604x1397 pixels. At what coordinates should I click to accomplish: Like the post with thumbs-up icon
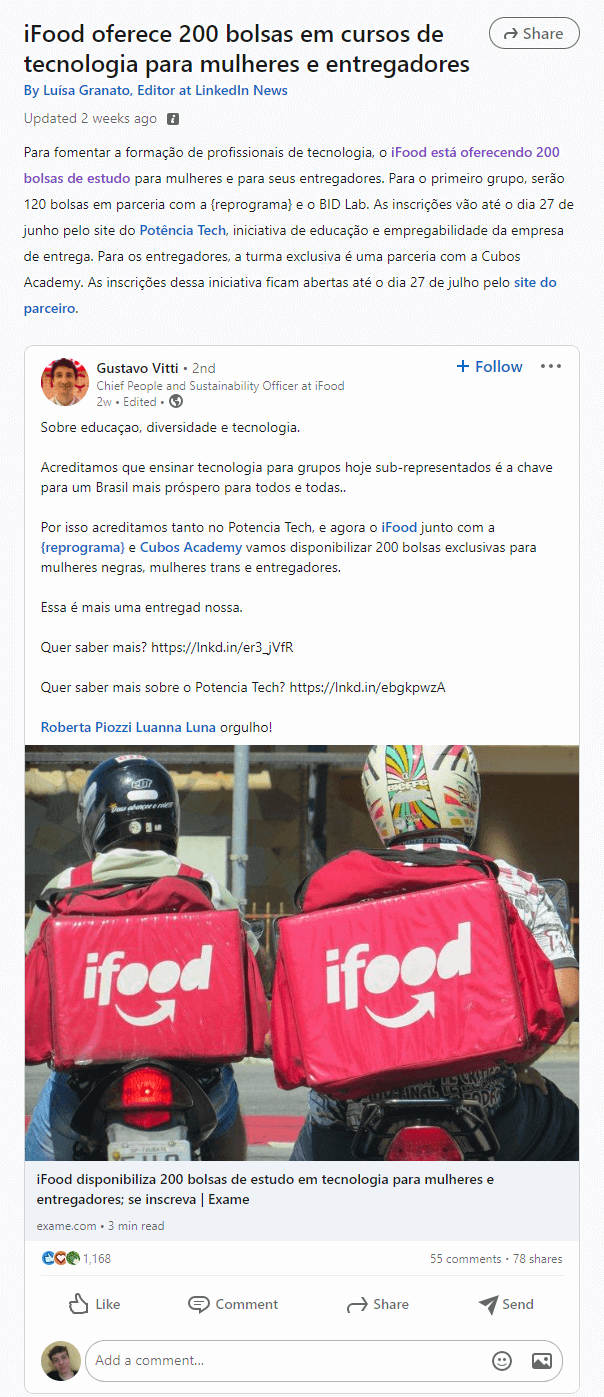94,1304
